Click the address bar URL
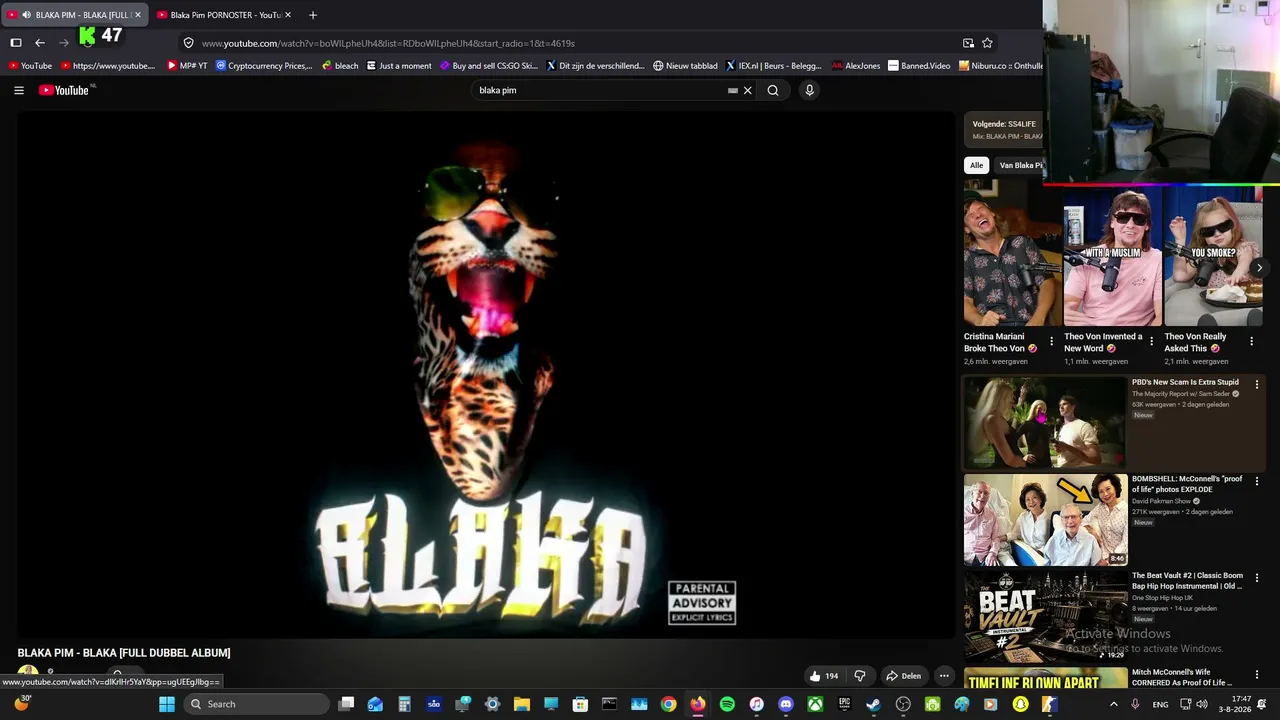 pos(388,43)
